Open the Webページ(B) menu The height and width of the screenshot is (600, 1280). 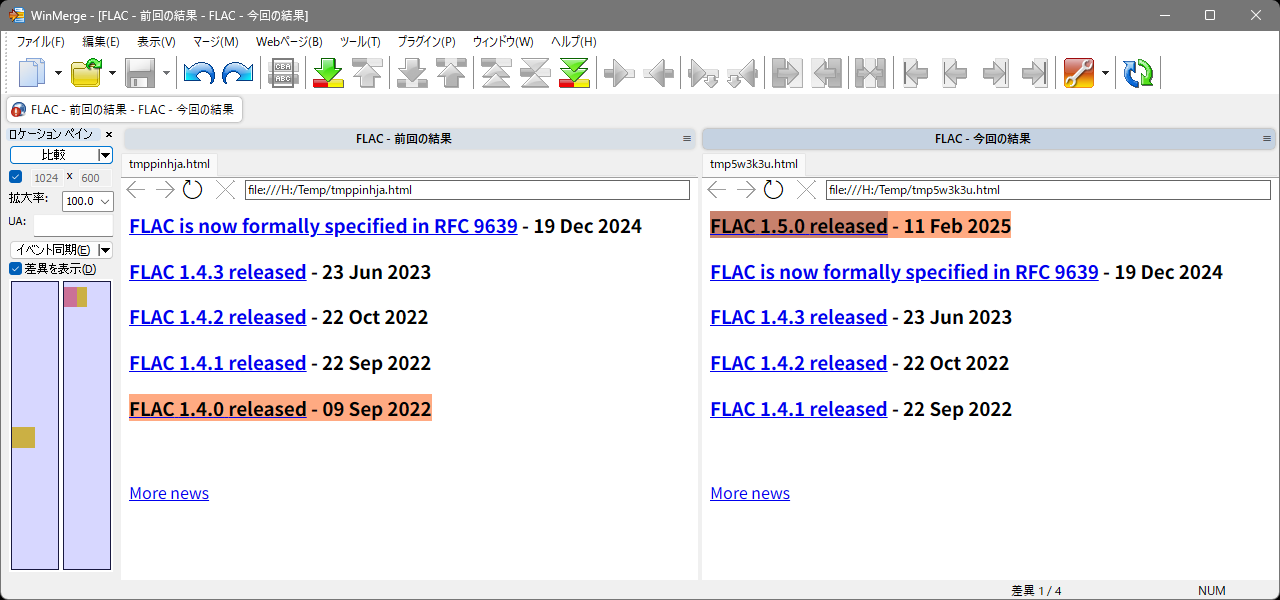[289, 42]
